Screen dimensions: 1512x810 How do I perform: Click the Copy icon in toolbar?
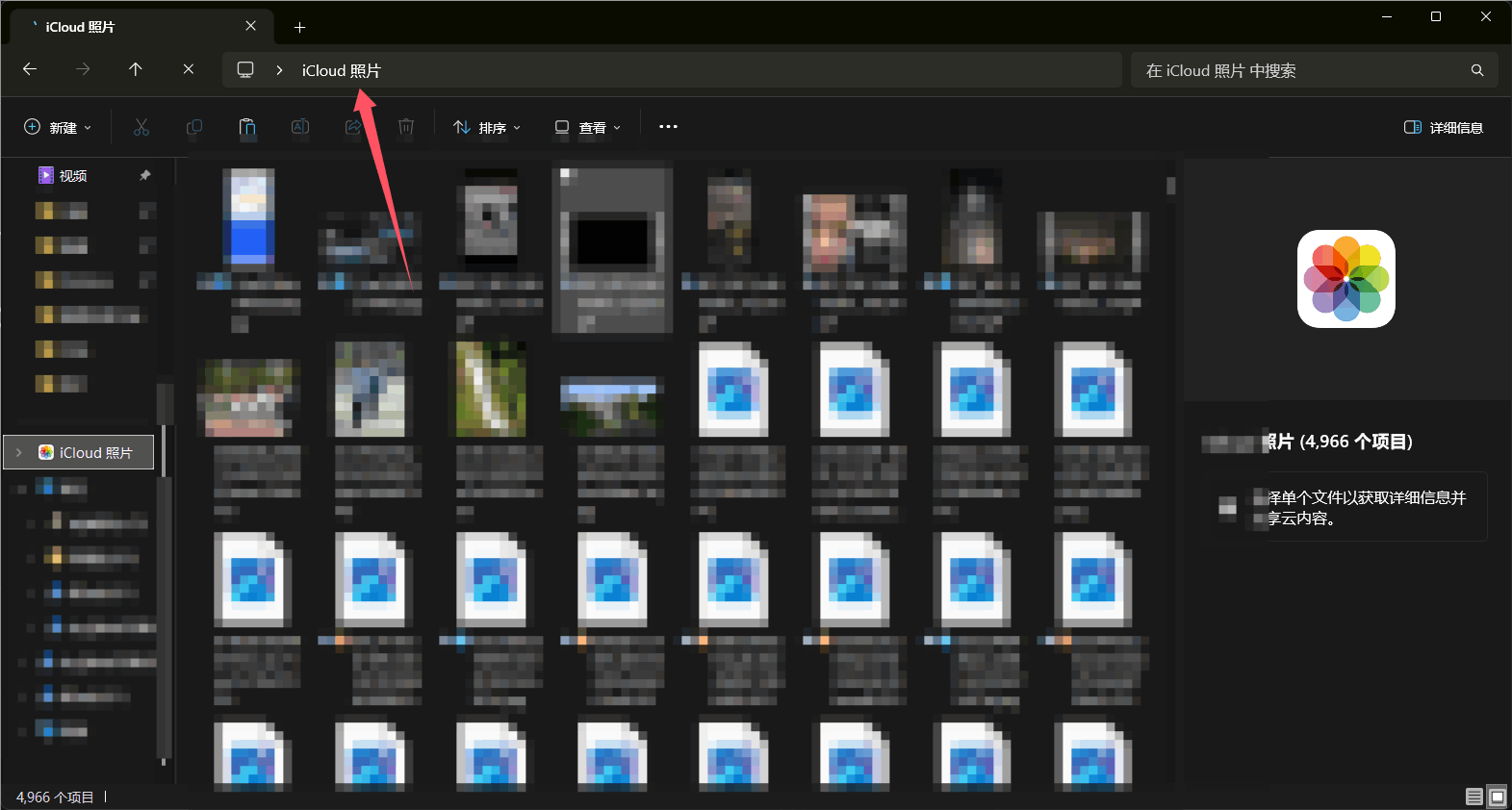(x=194, y=127)
